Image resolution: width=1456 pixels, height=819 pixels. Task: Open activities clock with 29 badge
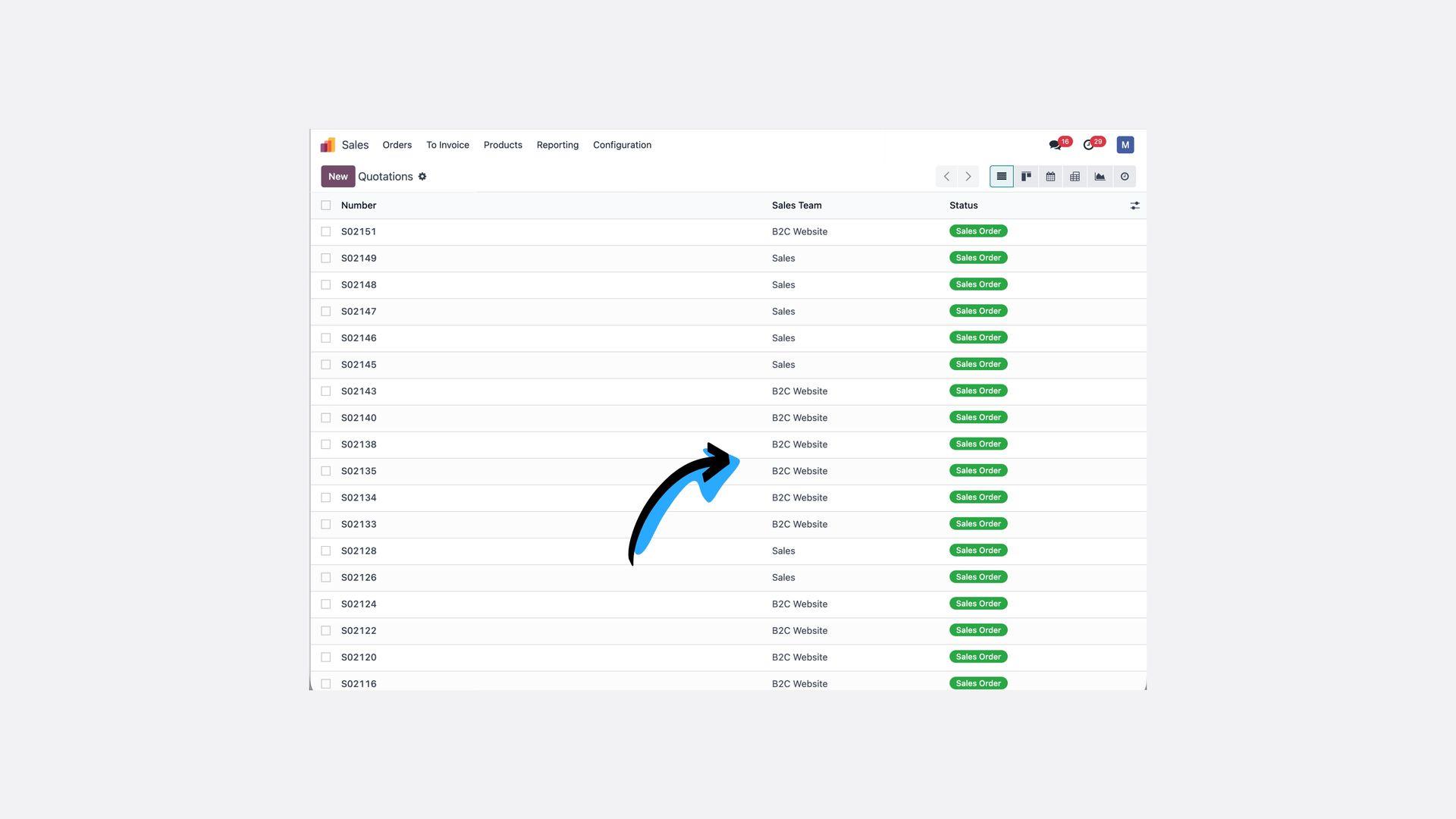click(1089, 145)
